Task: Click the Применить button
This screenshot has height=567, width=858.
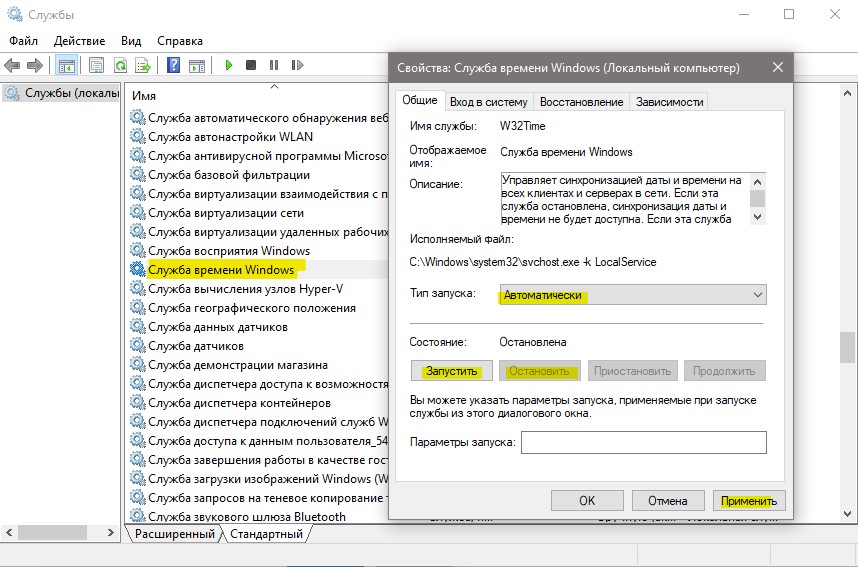Action: 749,500
